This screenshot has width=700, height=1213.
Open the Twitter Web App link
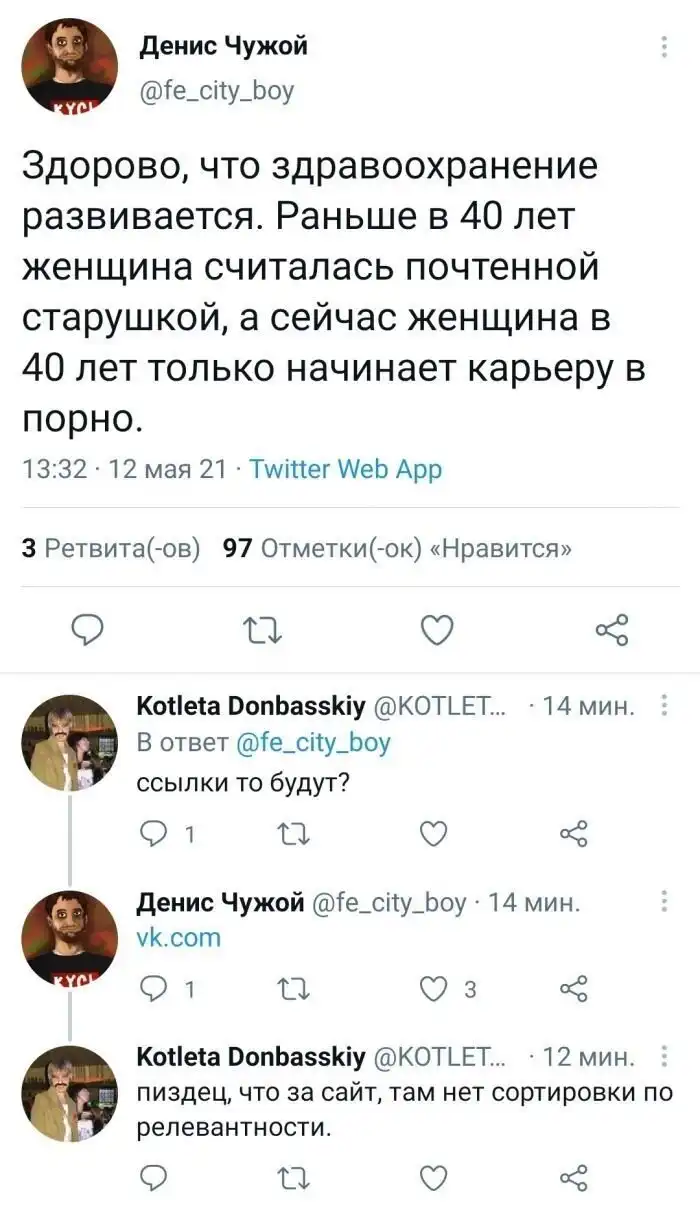344,469
